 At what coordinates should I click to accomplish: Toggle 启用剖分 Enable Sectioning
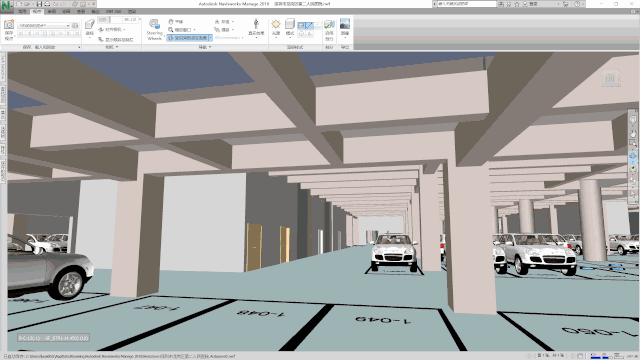pyautogui.click(x=329, y=30)
